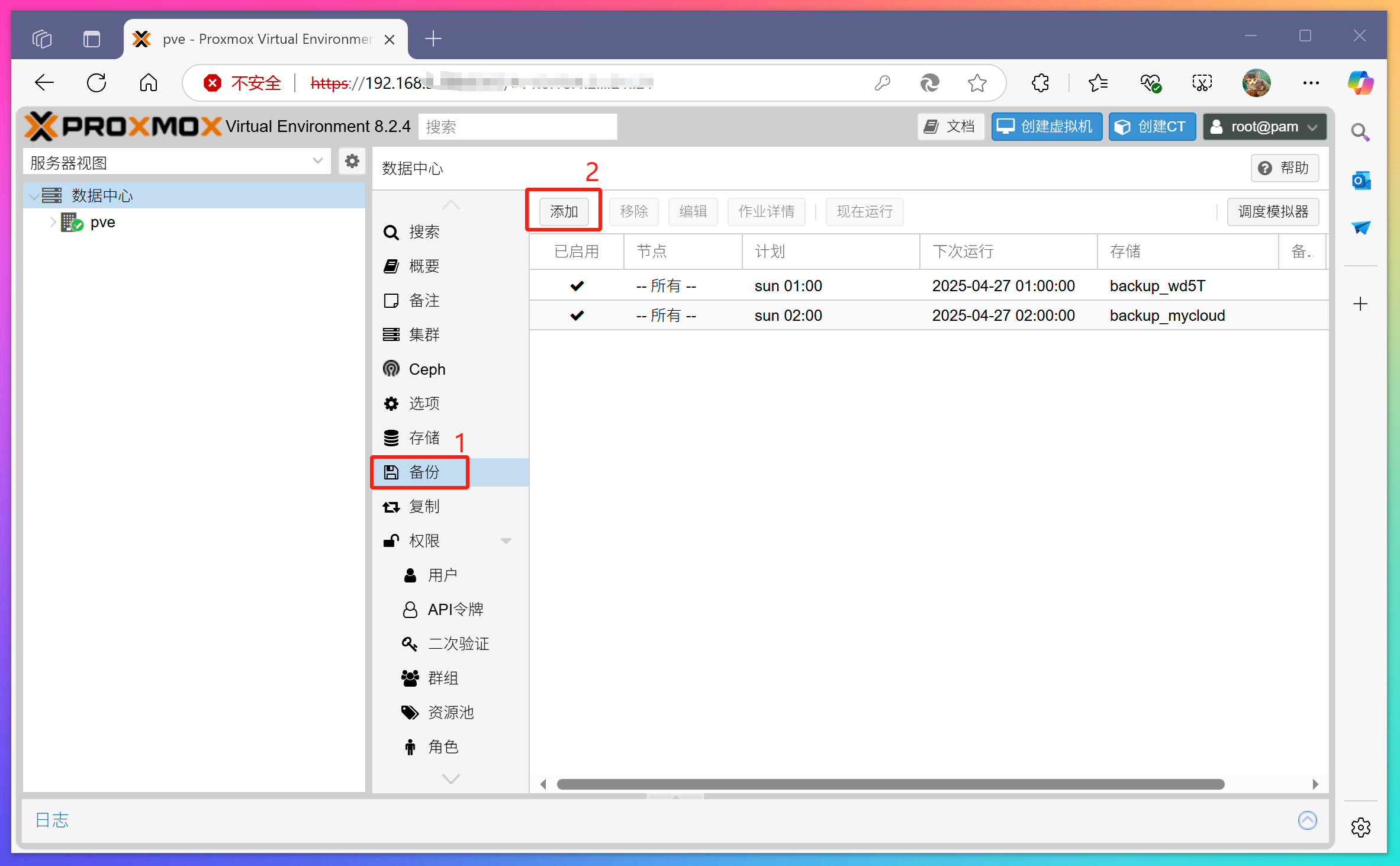The width and height of the screenshot is (1400, 866).
Task: Open the root@pam user dropdown
Action: [1264, 126]
